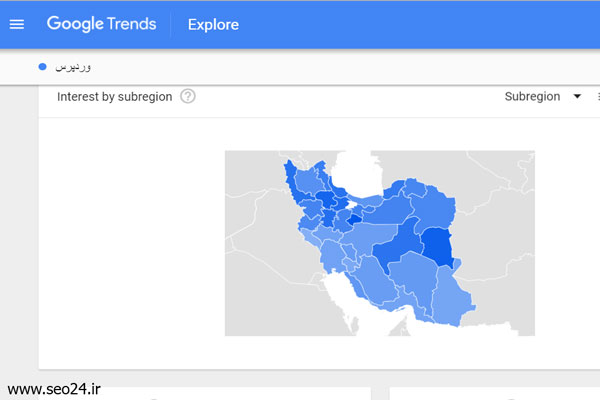
Task: Select the light blue southeastern Sistan province
Action: pyautogui.click(x=452, y=297)
